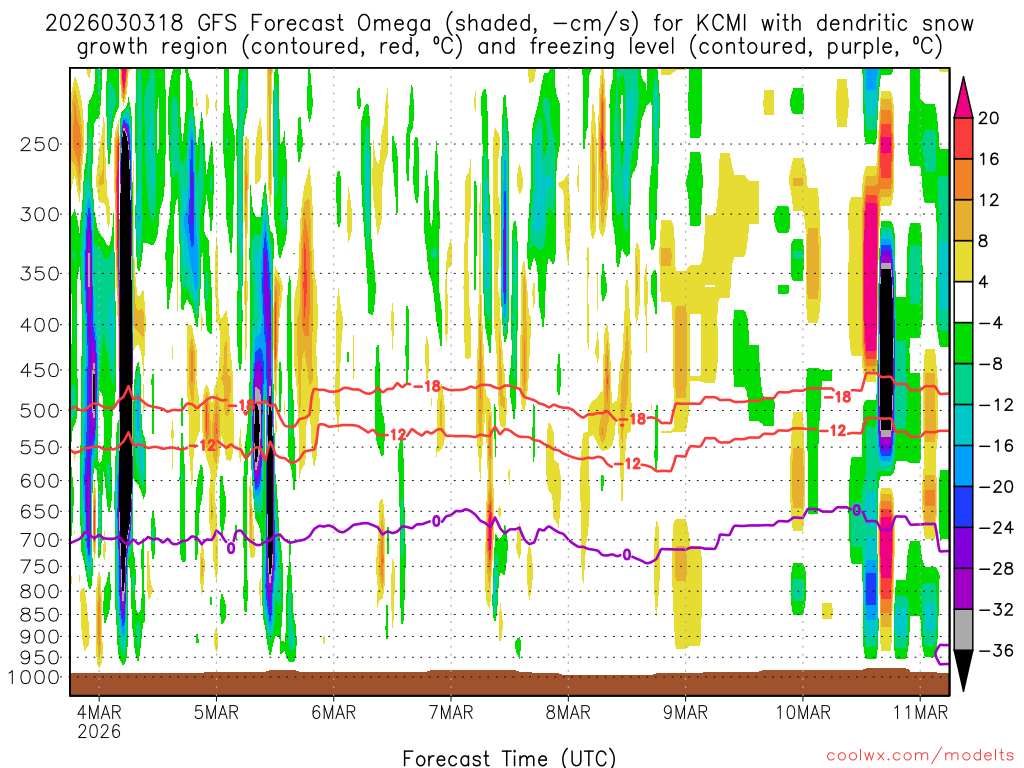The height and width of the screenshot is (768, 1024).
Task: Click the 1000 pressure level label
Action: click(x=35, y=677)
